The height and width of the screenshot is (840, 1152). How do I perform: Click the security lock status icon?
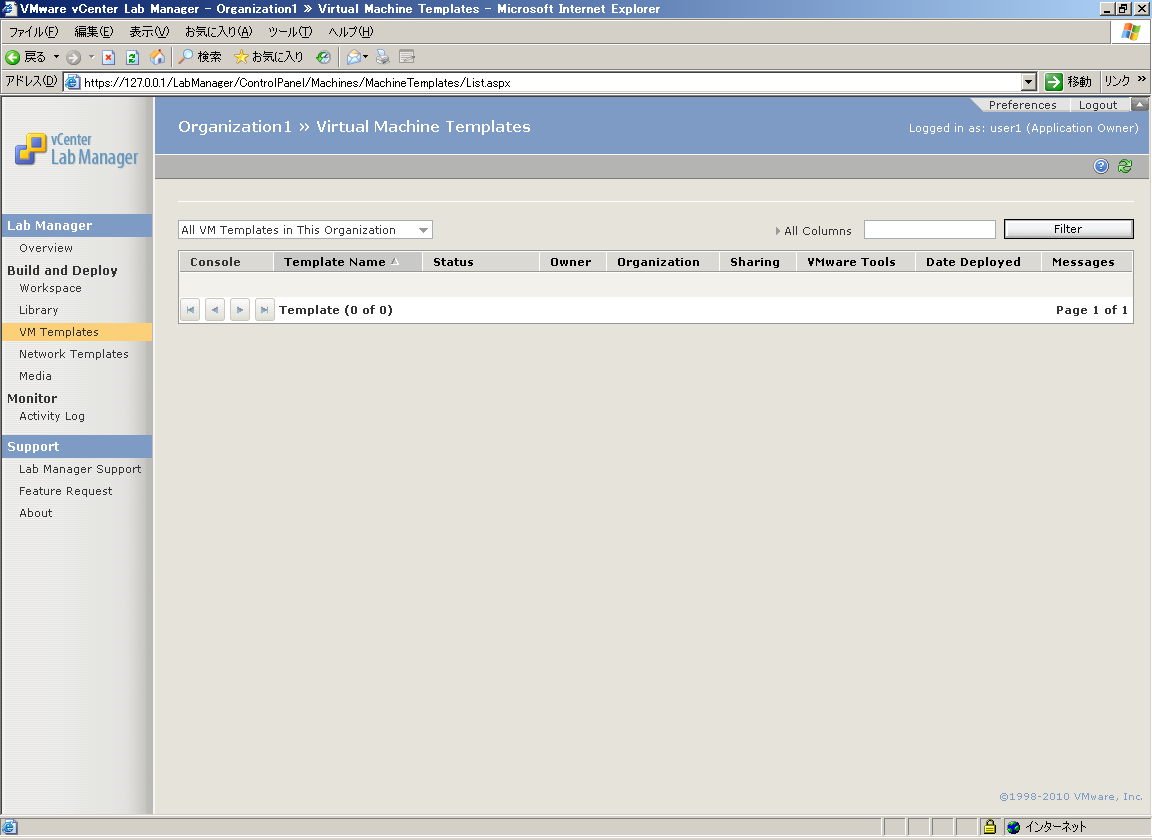click(x=990, y=827)
